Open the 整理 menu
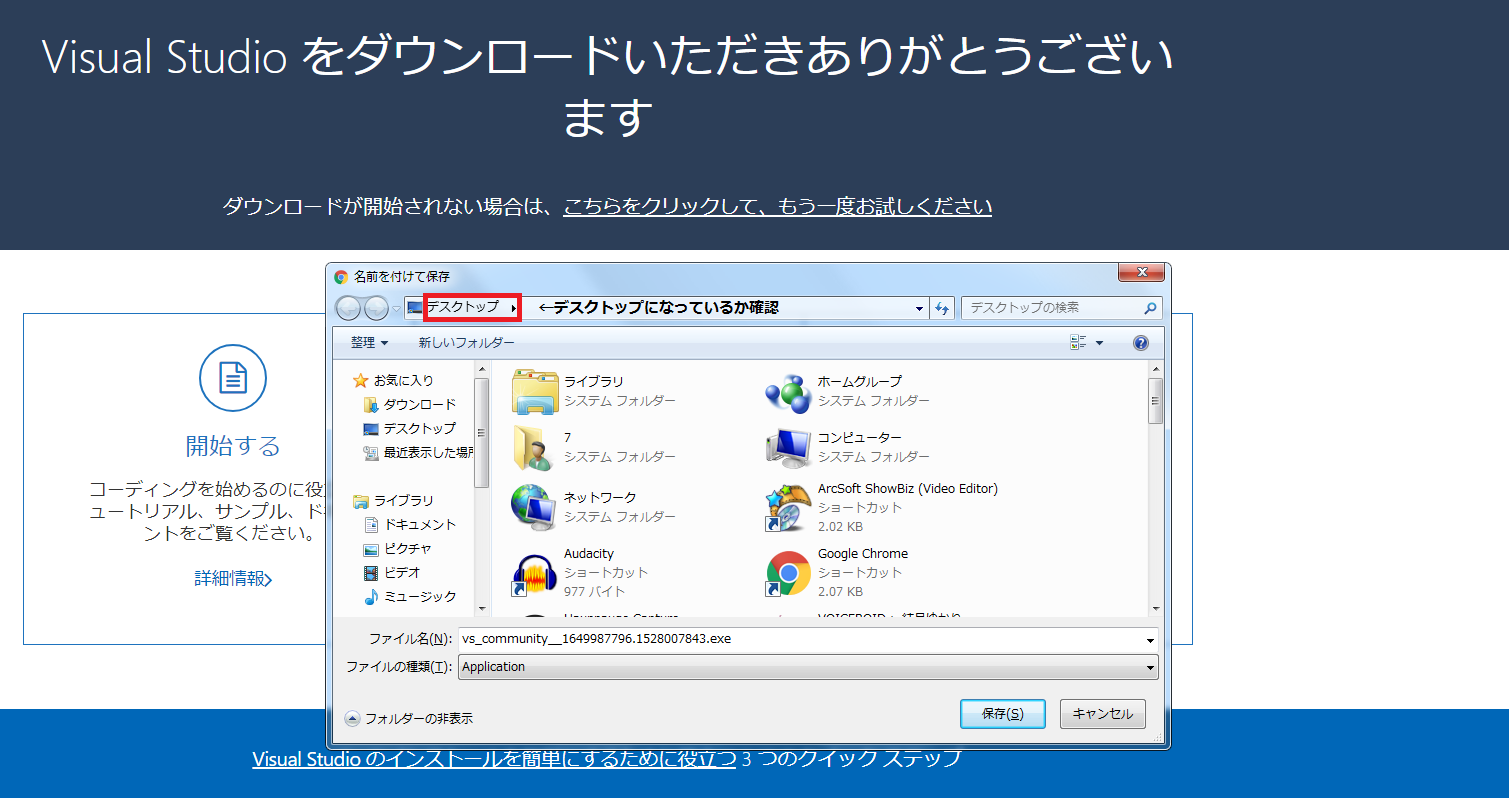Image resolution: width=1509 pixels, height=798 pixels. (369, 343)
